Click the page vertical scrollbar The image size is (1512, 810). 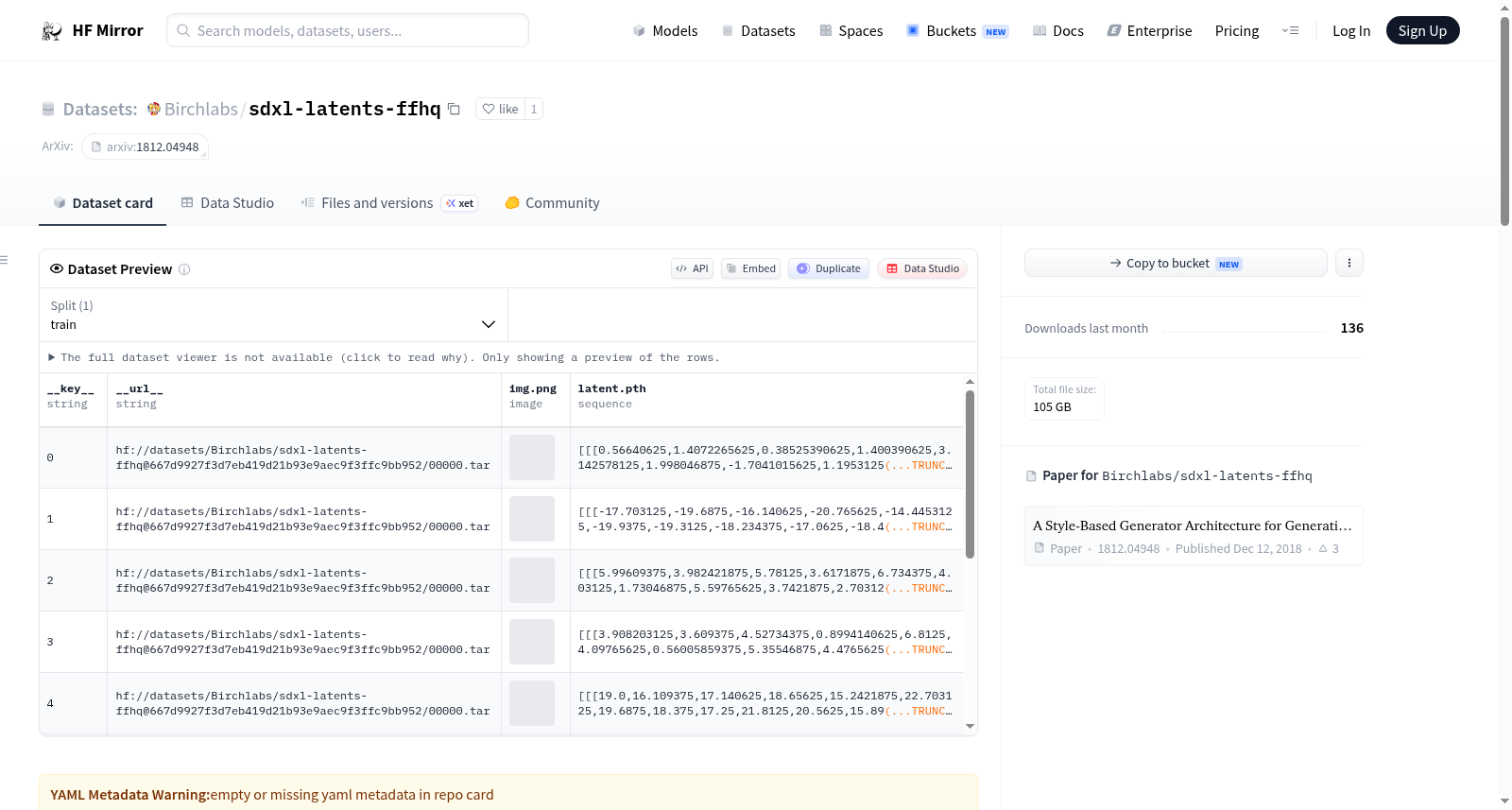[x=1505, y=121]
